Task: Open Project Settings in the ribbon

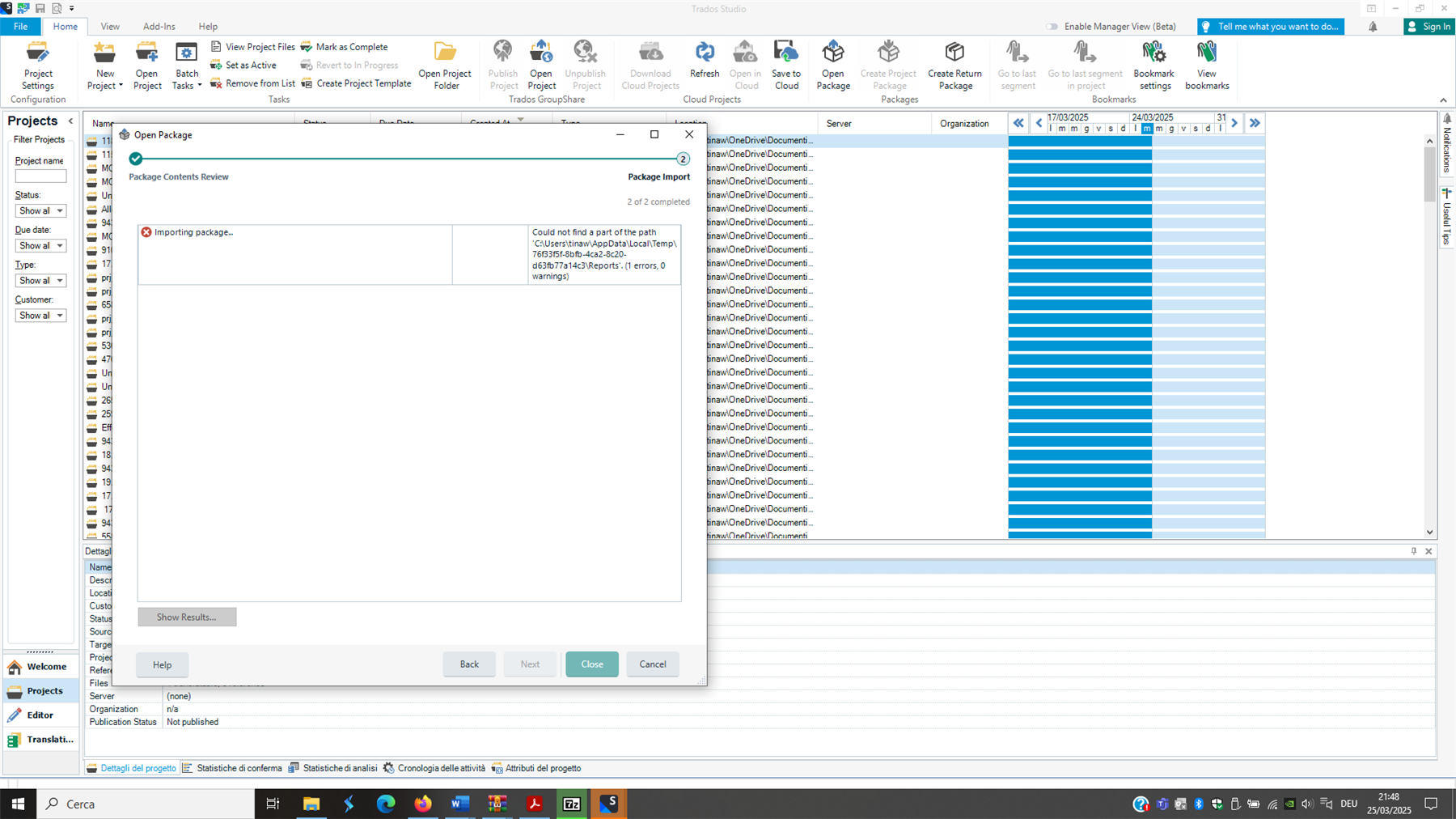Action: (x=38, y=66)
